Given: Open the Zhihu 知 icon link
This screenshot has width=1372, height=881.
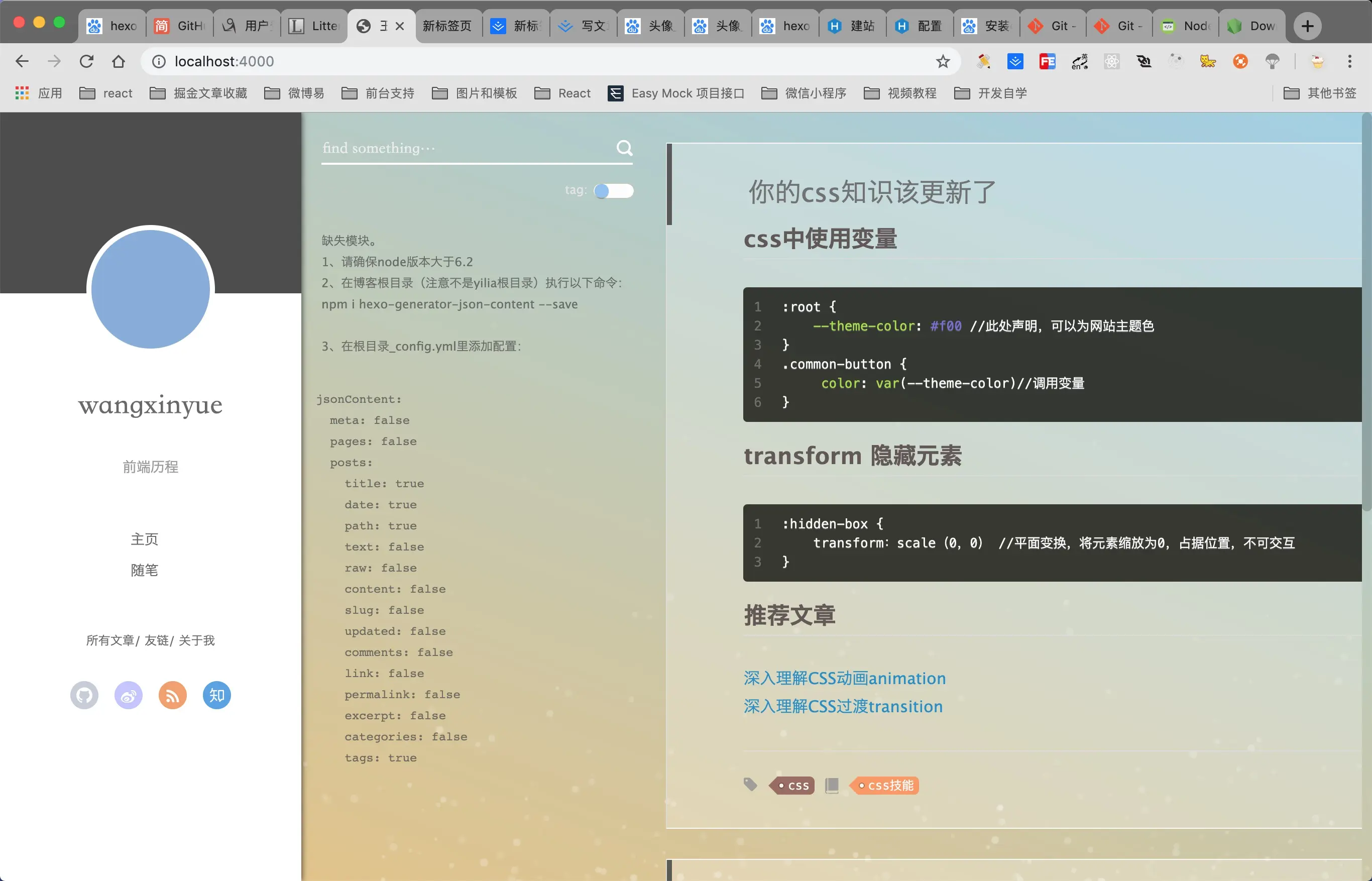Looking at the screenshot, I should tap(216, 696).
